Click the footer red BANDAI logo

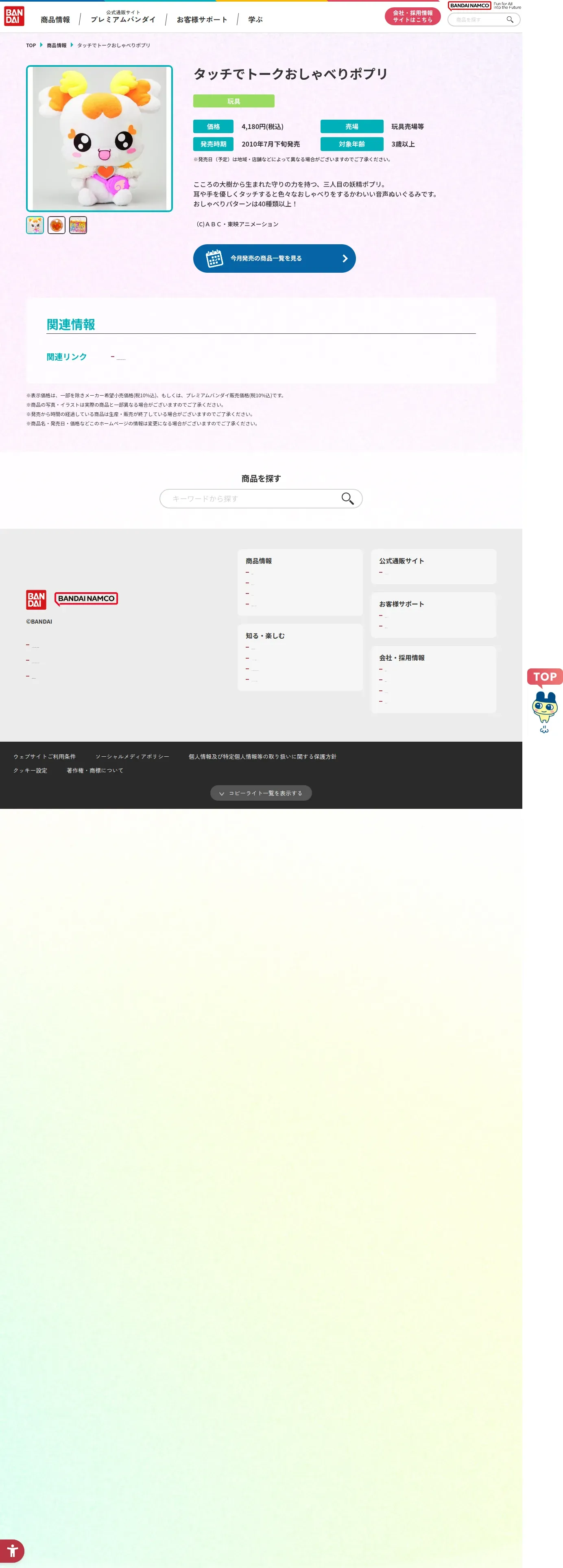point(36,600)
